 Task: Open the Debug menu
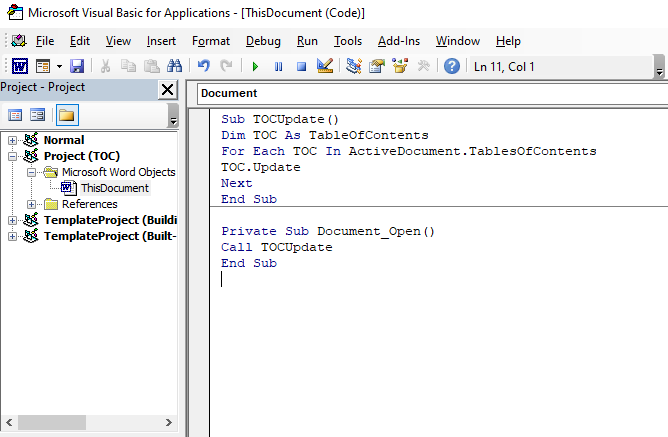point(263,41)
